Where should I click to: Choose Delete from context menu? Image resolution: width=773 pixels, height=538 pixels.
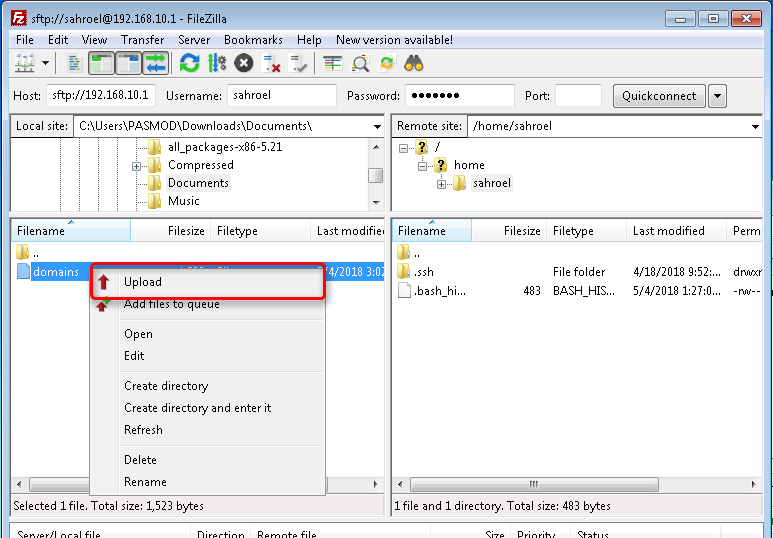[208, 460]
